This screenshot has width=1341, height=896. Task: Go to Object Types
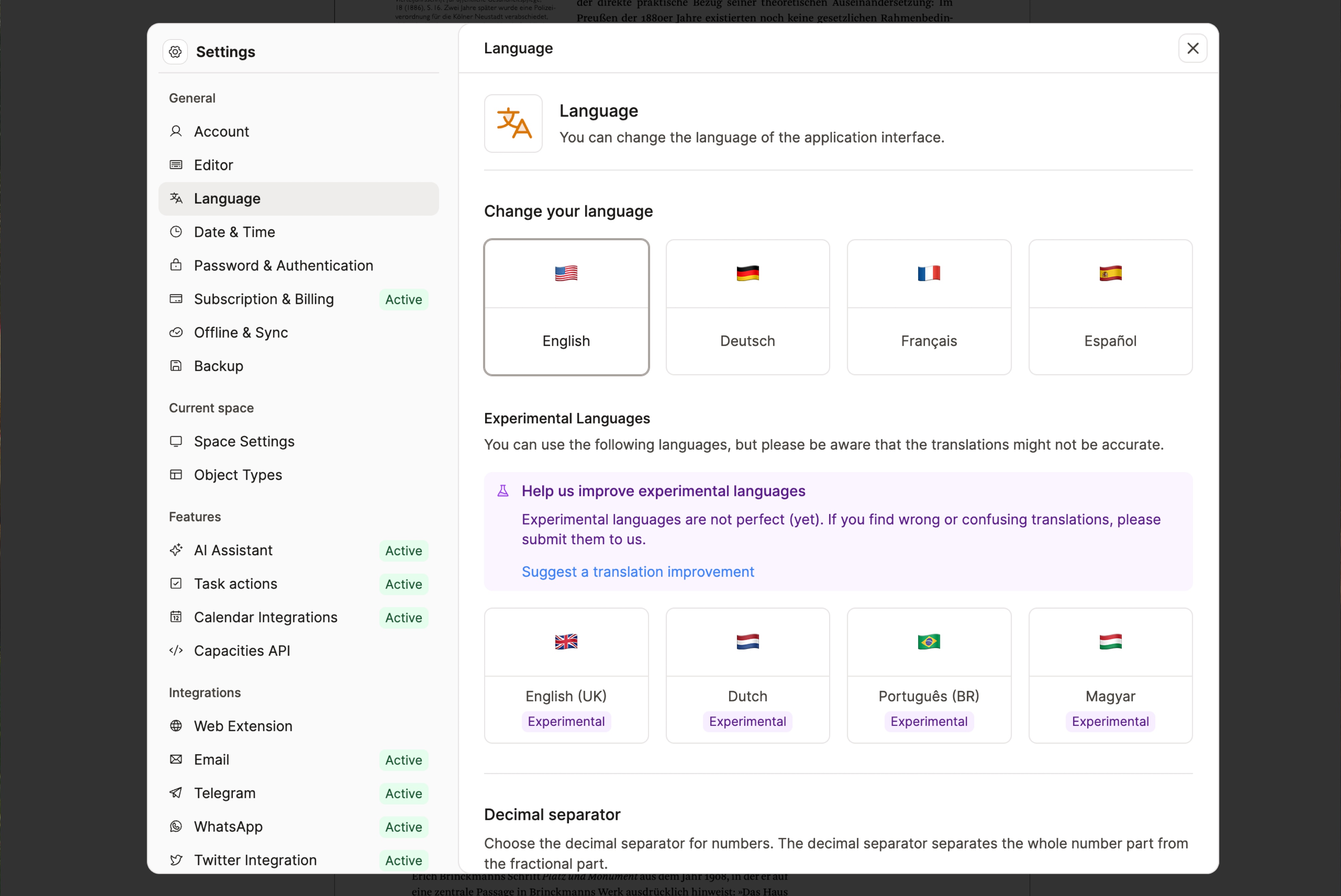(x=298, y=474)
